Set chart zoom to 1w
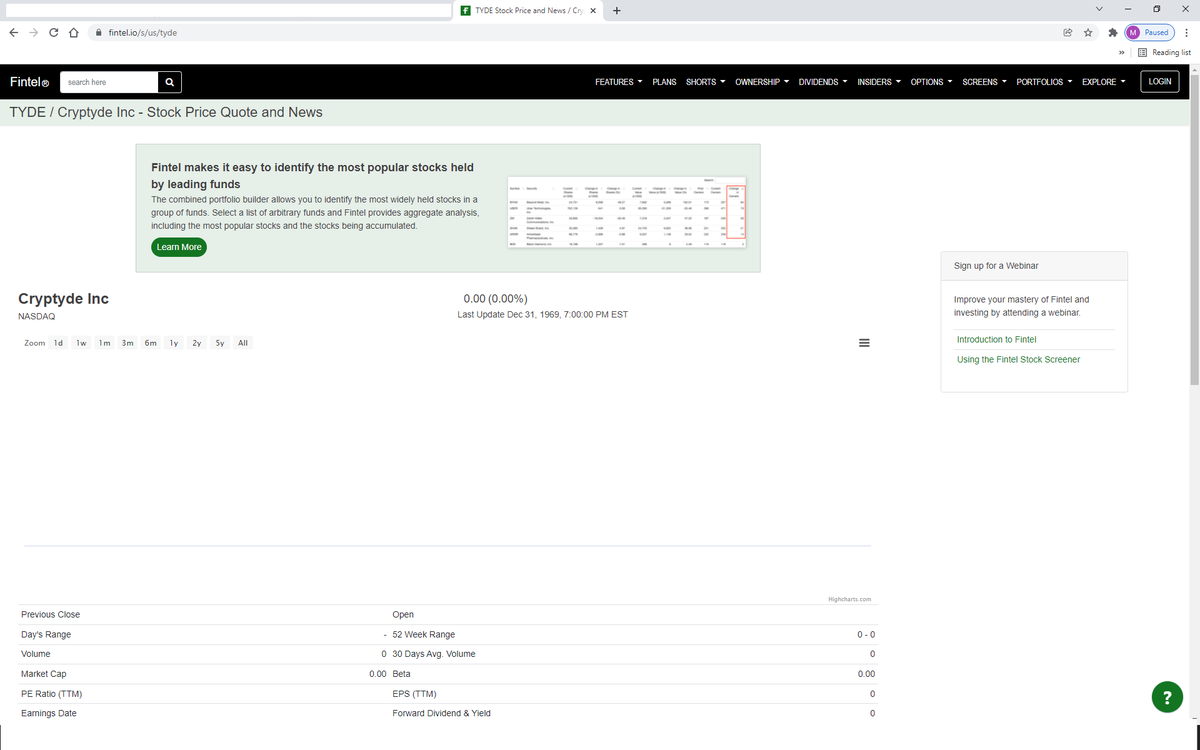1200x750 pixels. pyautogui.click(x=81, y=343)
